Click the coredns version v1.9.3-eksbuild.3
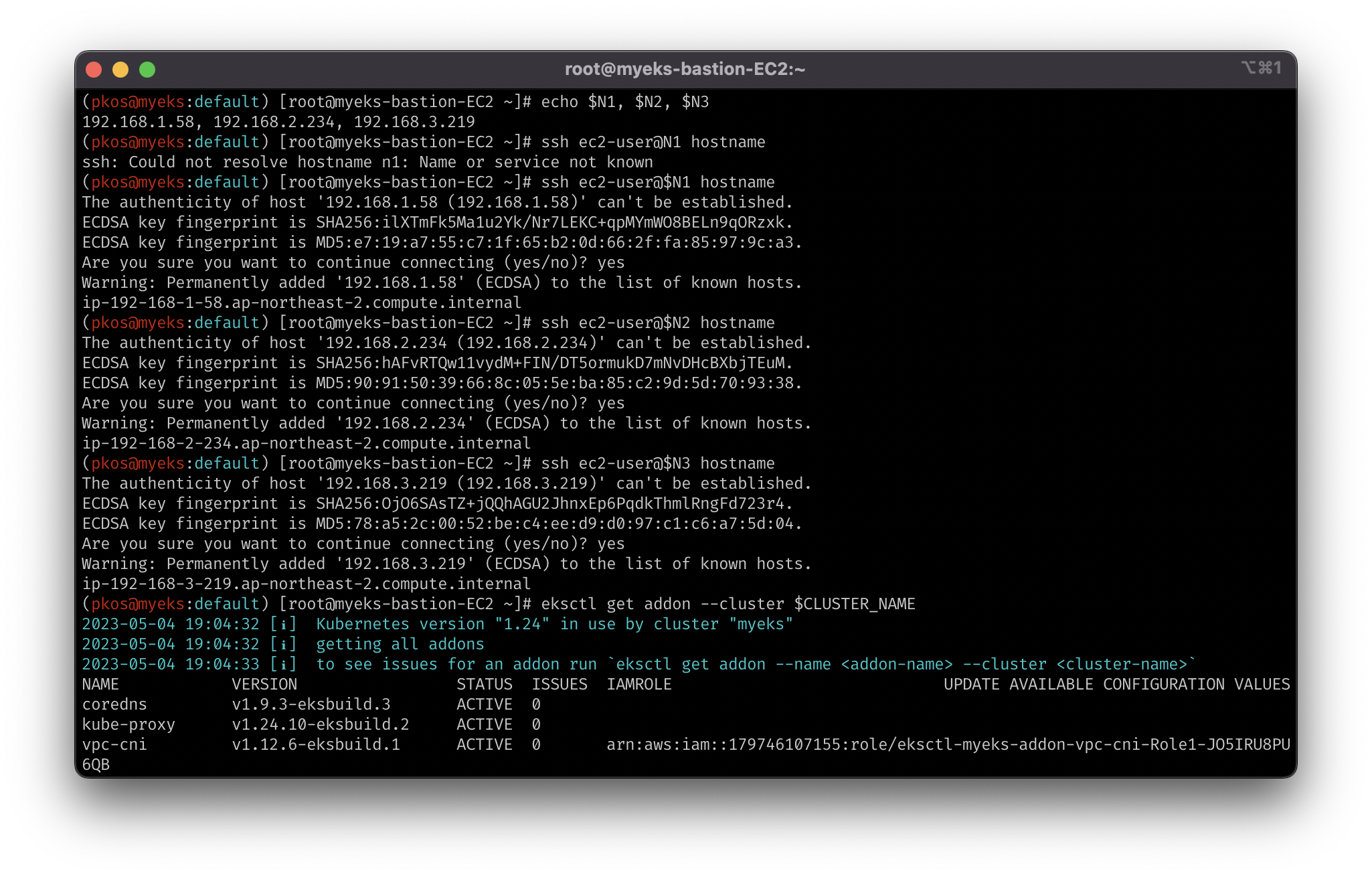 pos(311,704)
